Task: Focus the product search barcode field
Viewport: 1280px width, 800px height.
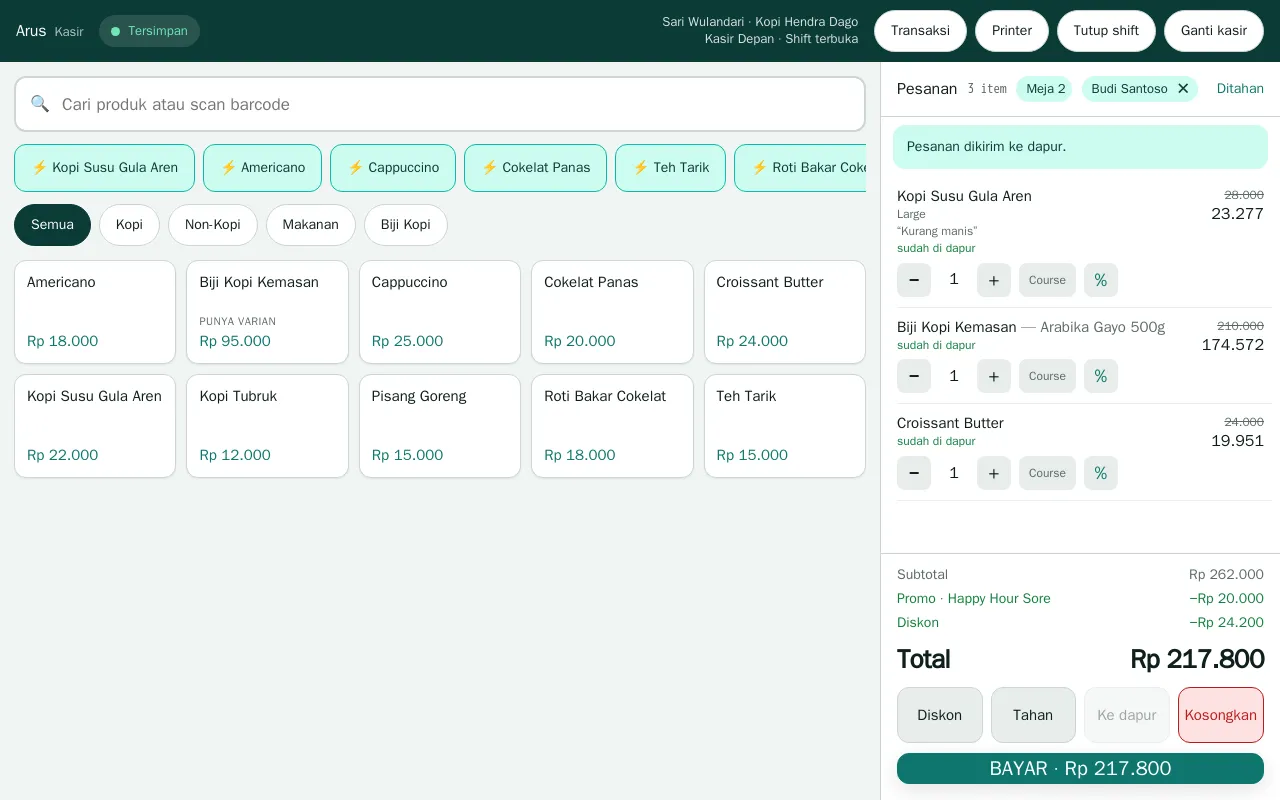Action: [x=440, y=104]
